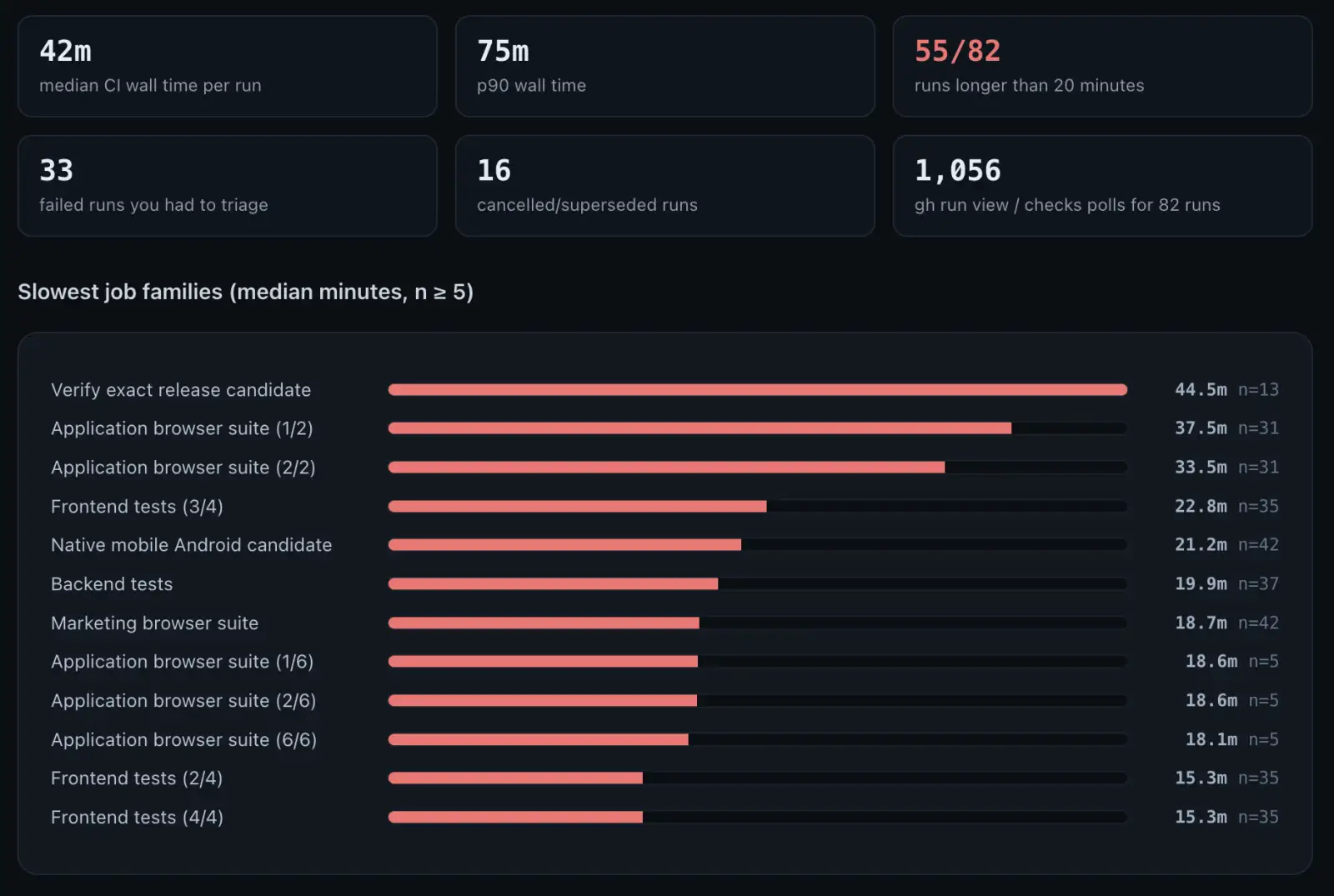Select the '33' failed runs count

coord(57,170)
